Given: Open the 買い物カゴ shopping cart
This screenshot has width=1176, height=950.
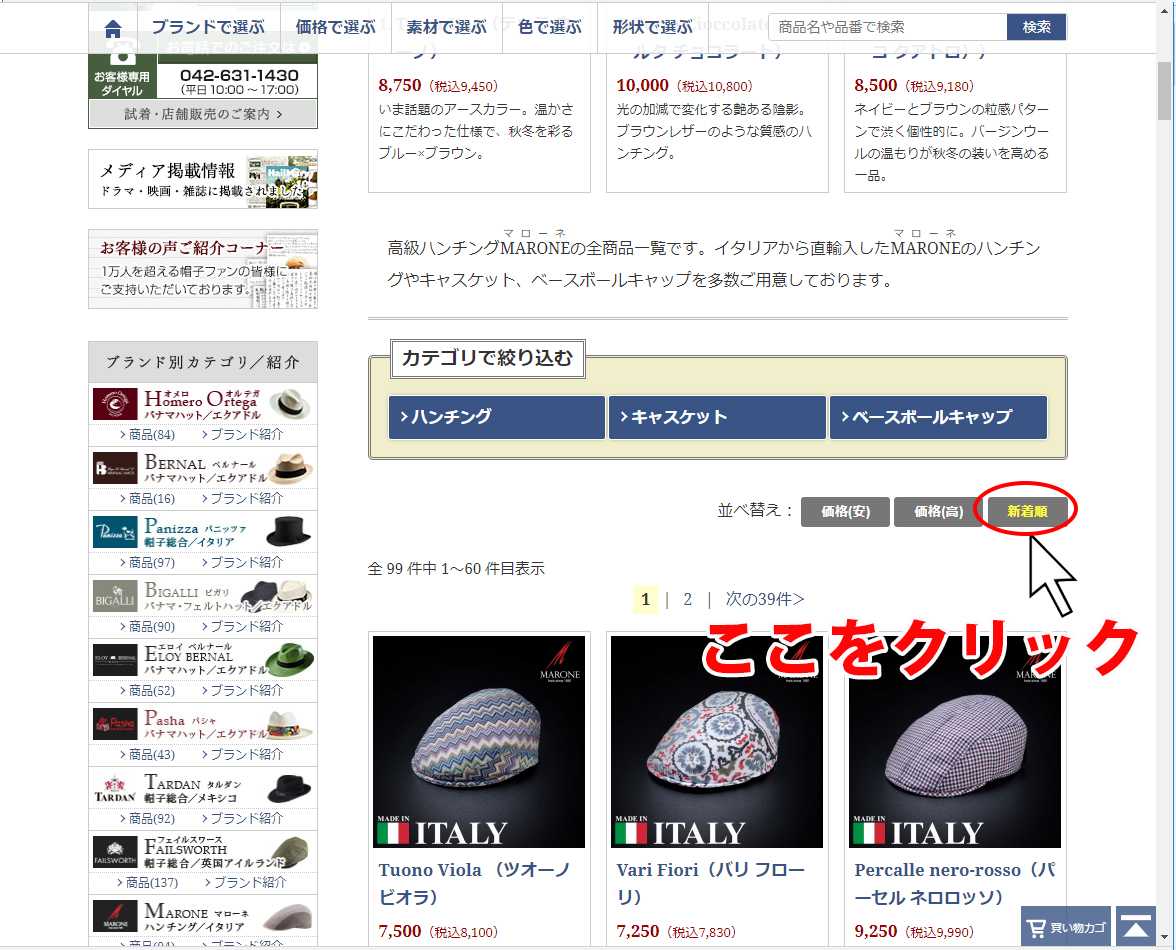Looking at the screenshot, I should click(1065, 927).
